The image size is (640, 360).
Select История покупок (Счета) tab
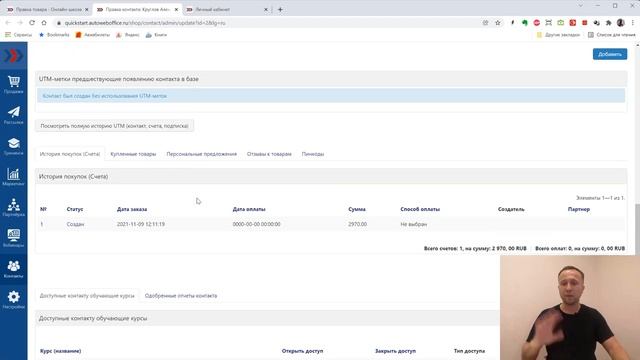coord(70,154)
